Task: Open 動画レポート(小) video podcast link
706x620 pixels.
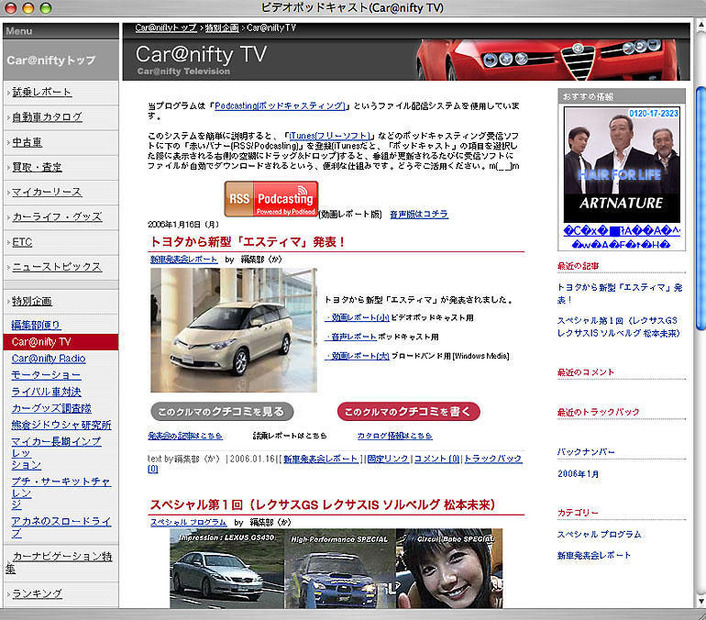Action: pyautogui.click(x=357, y=318)
